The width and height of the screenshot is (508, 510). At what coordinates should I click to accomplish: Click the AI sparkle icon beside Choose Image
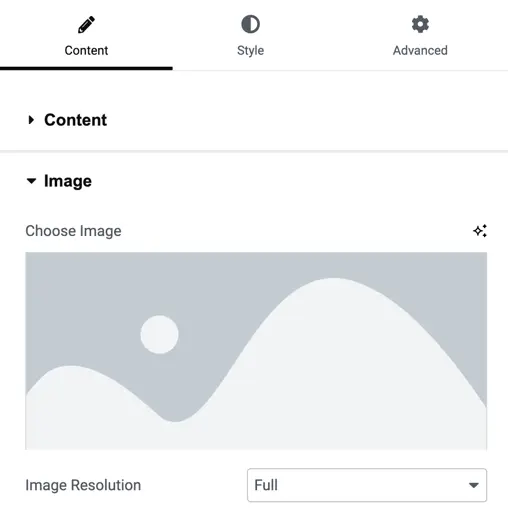pyautogui.click(x=480, y=231)
